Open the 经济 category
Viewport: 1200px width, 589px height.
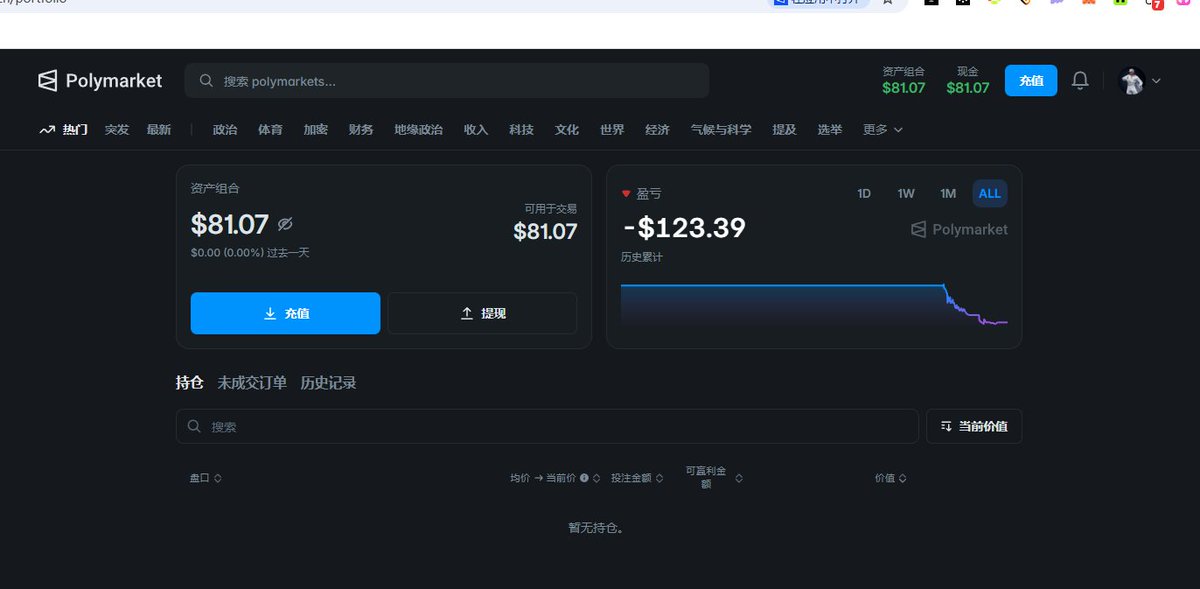[657, 130]
